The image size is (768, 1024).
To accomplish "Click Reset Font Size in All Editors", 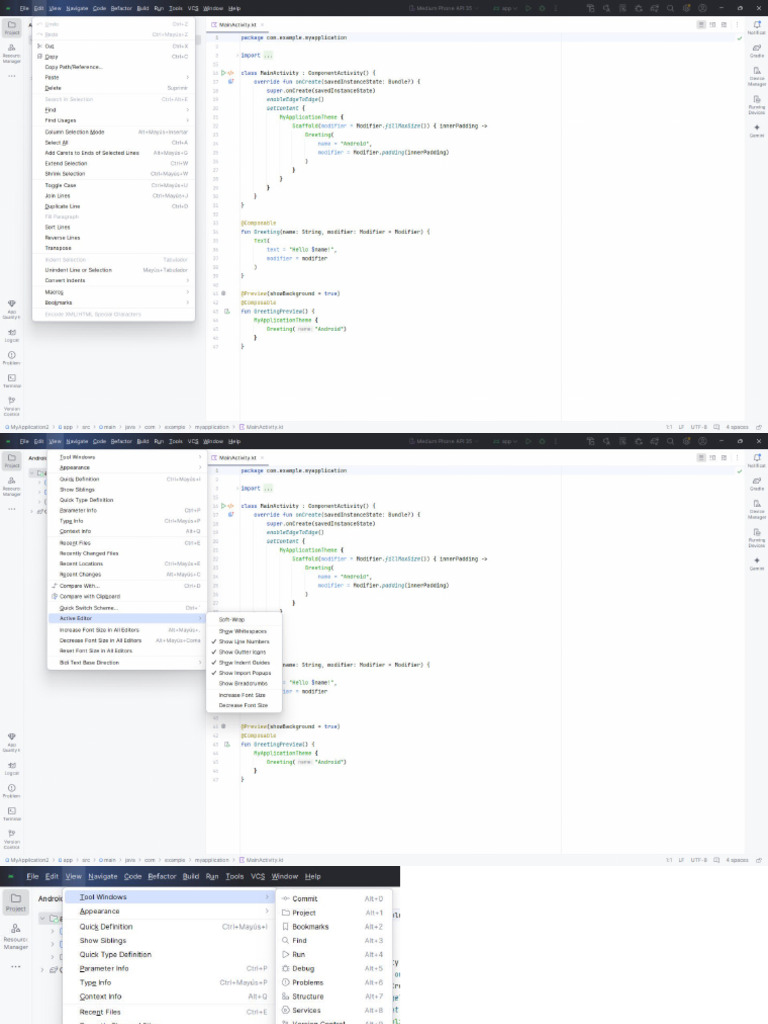I will 95,651.
